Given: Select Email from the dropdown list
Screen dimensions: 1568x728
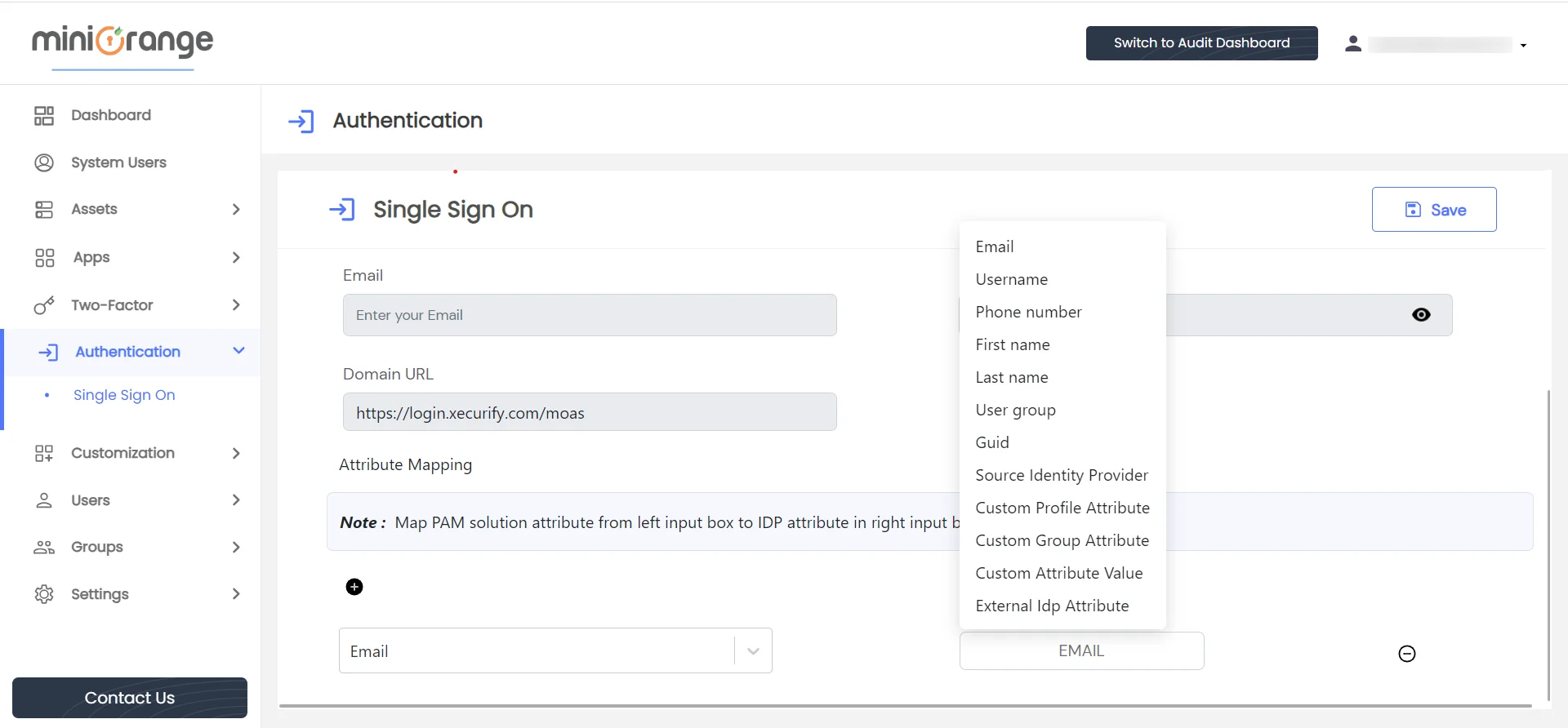Looking at the screenshot, I should (x=1062, y=246).
